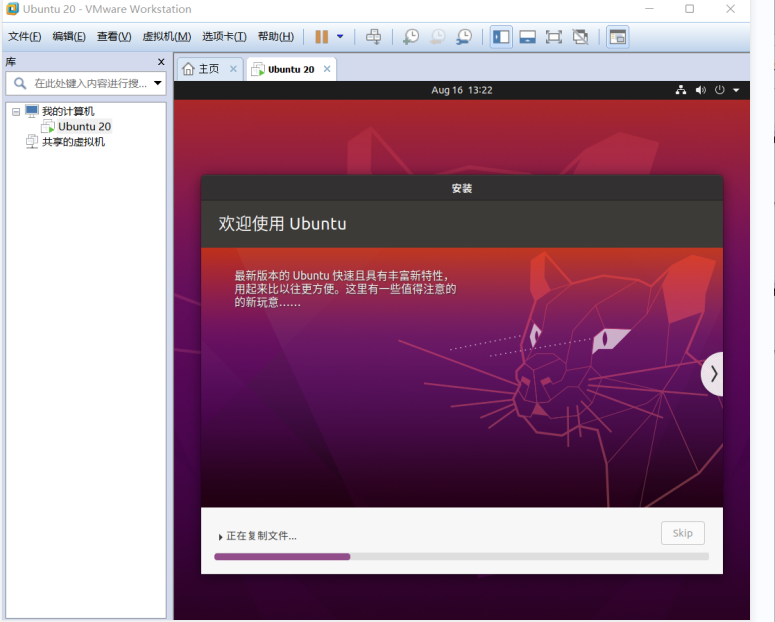
Task: Enter full screen mode icon
Action: click(554, 37)
